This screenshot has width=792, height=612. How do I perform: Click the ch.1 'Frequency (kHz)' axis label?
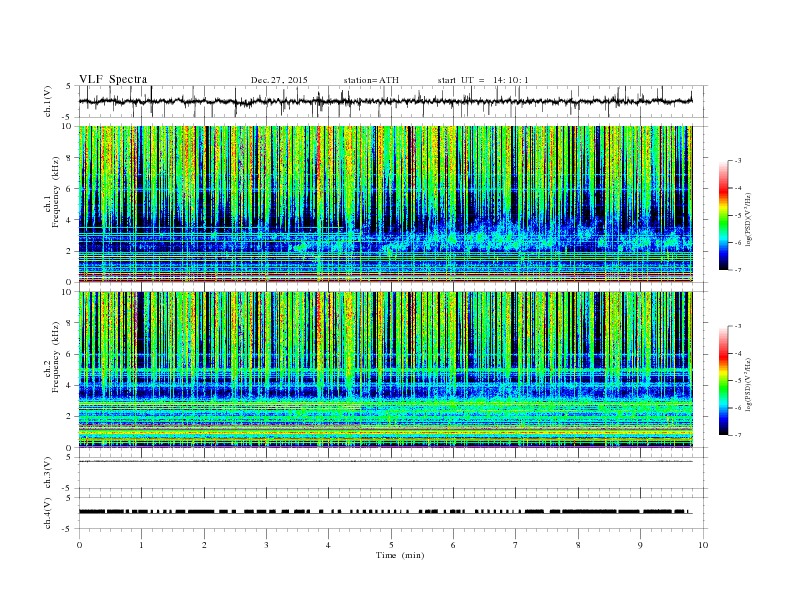56,192
